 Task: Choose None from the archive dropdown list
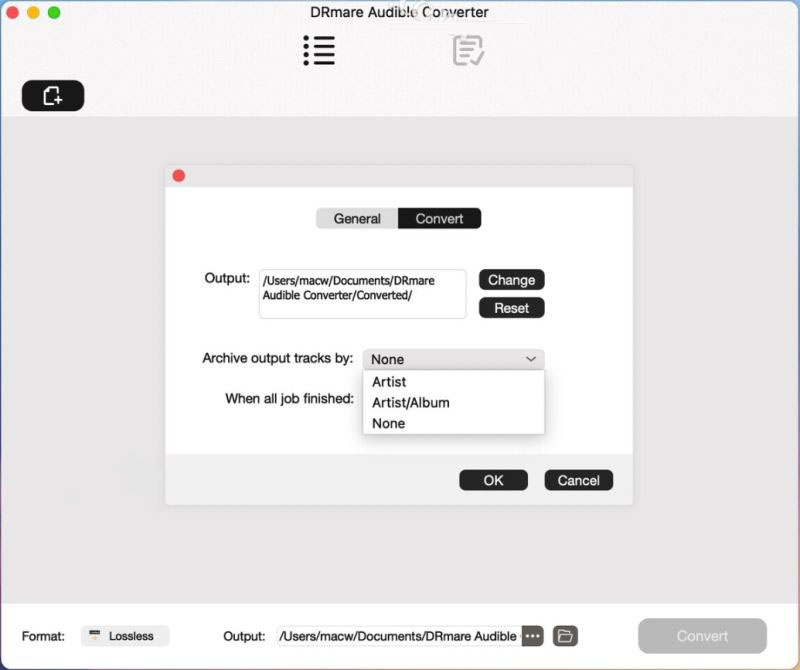(454, 424)
